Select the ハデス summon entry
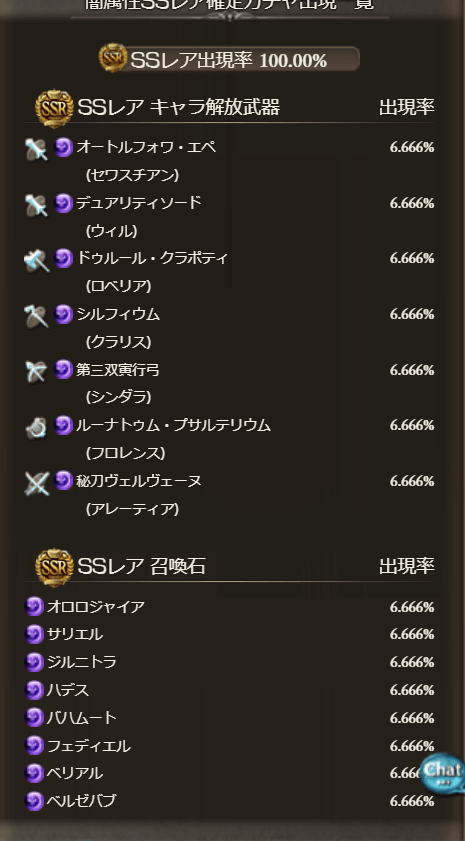The width and height of the screenshot is (465, 841). pos(230,690)
